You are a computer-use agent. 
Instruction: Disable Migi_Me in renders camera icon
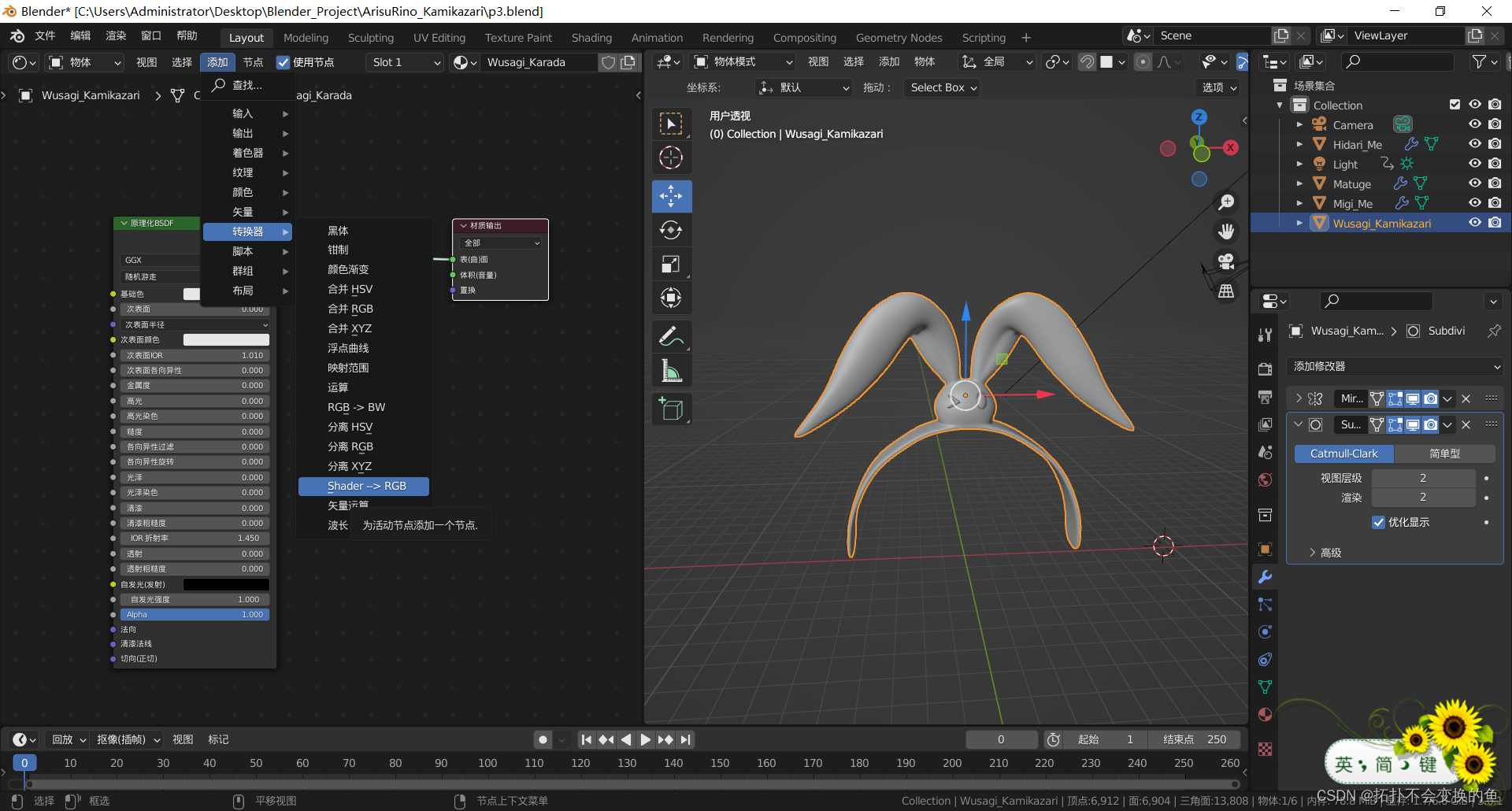point(1495,203)
